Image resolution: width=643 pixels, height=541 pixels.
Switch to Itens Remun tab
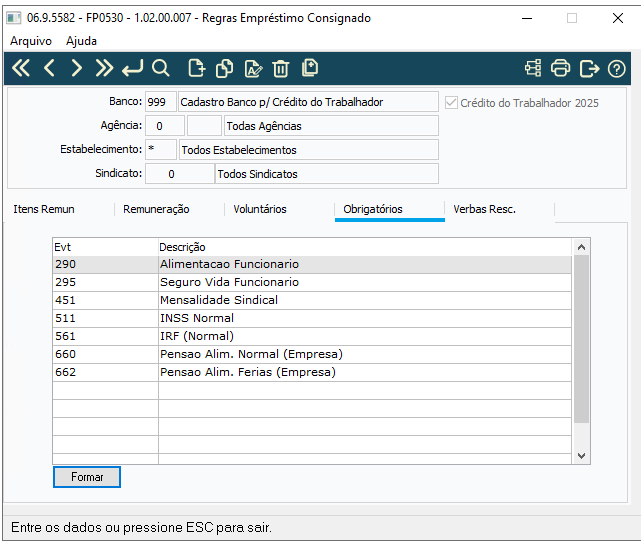[44, 209]
